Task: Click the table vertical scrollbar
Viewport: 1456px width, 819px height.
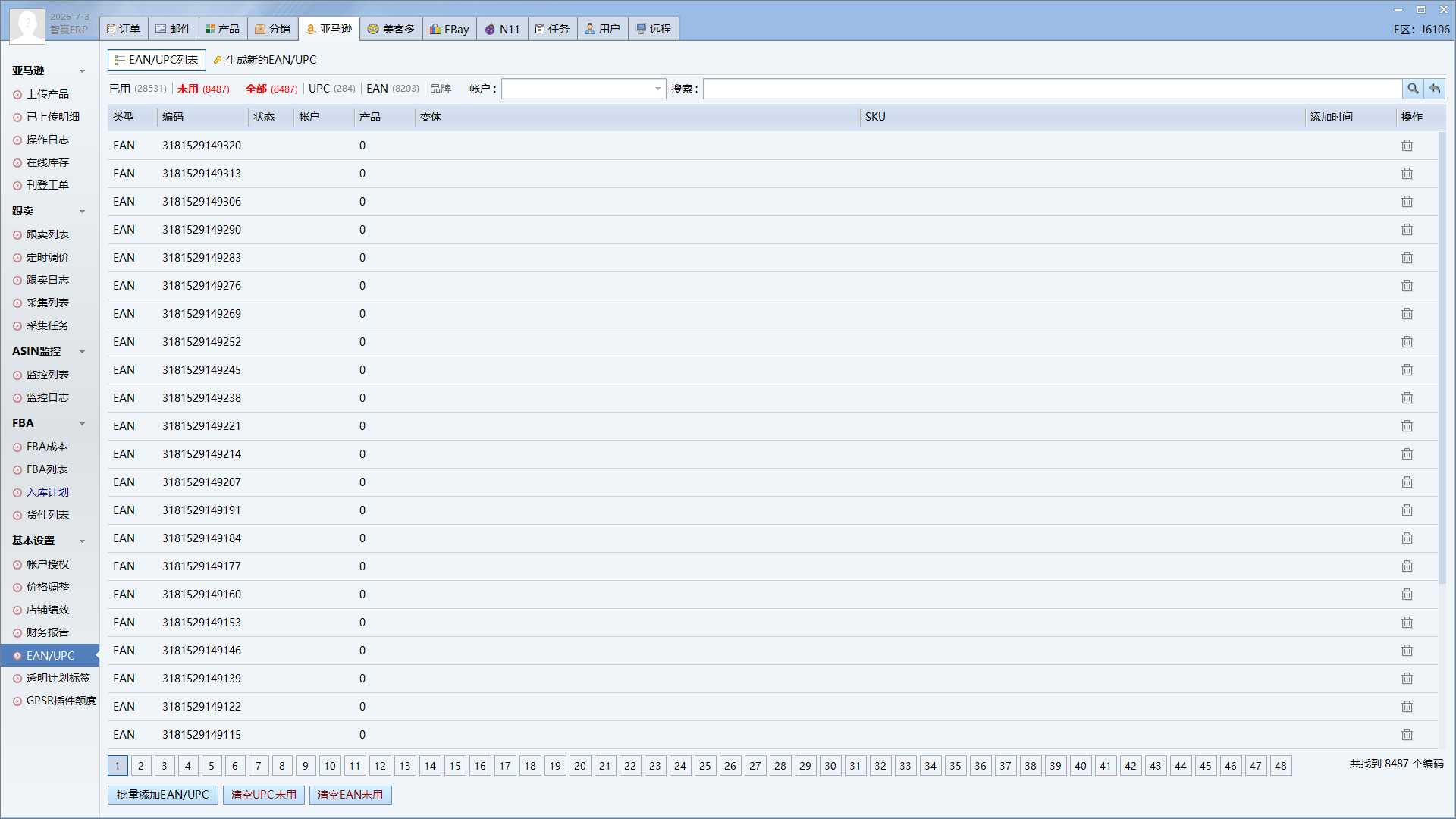Action: (1442, 356)
